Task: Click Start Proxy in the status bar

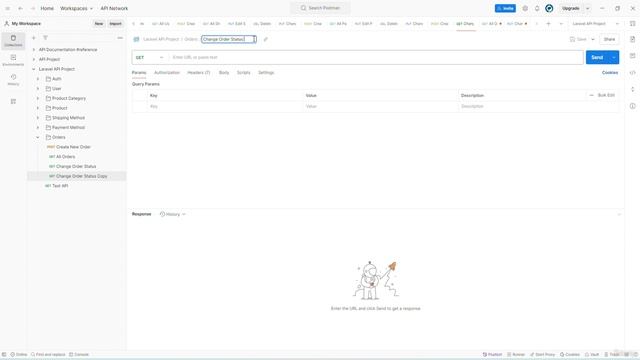Action: point(542,355)
